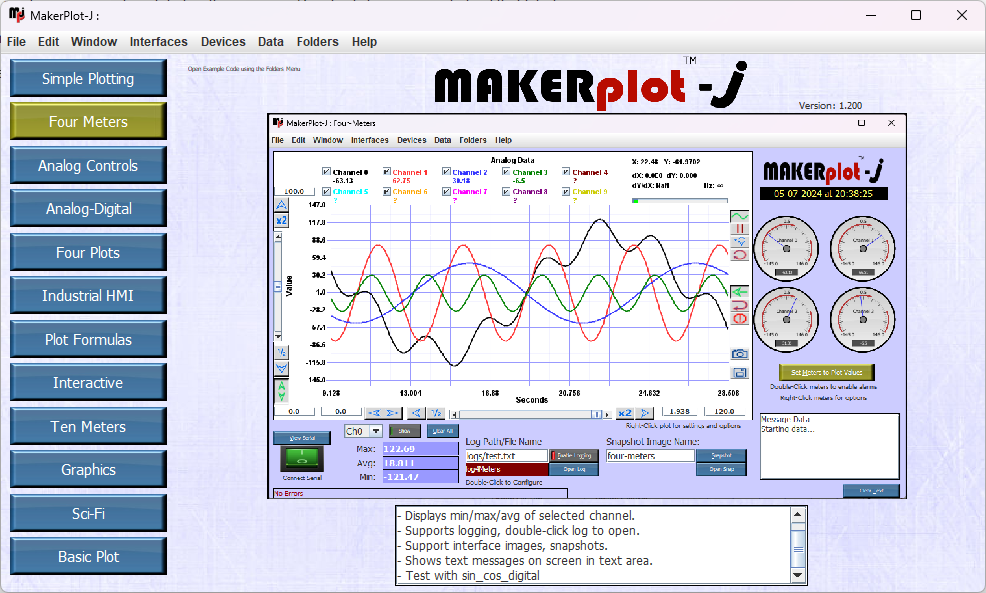Viewport: 986px width, 593px height.
Task: Toggle the Channel 0 checkbox
Action: click(326, 172)
